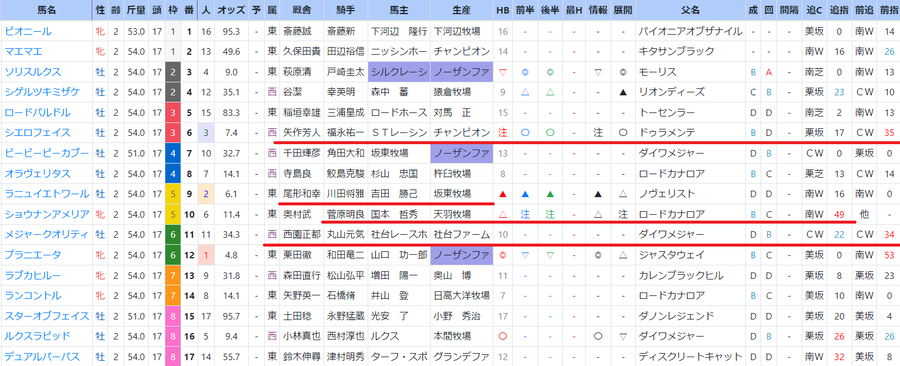The width and height of the screenshot is (900, 366).
Task: Sort by 騎手 column header
Action: [x=346, y=10]
